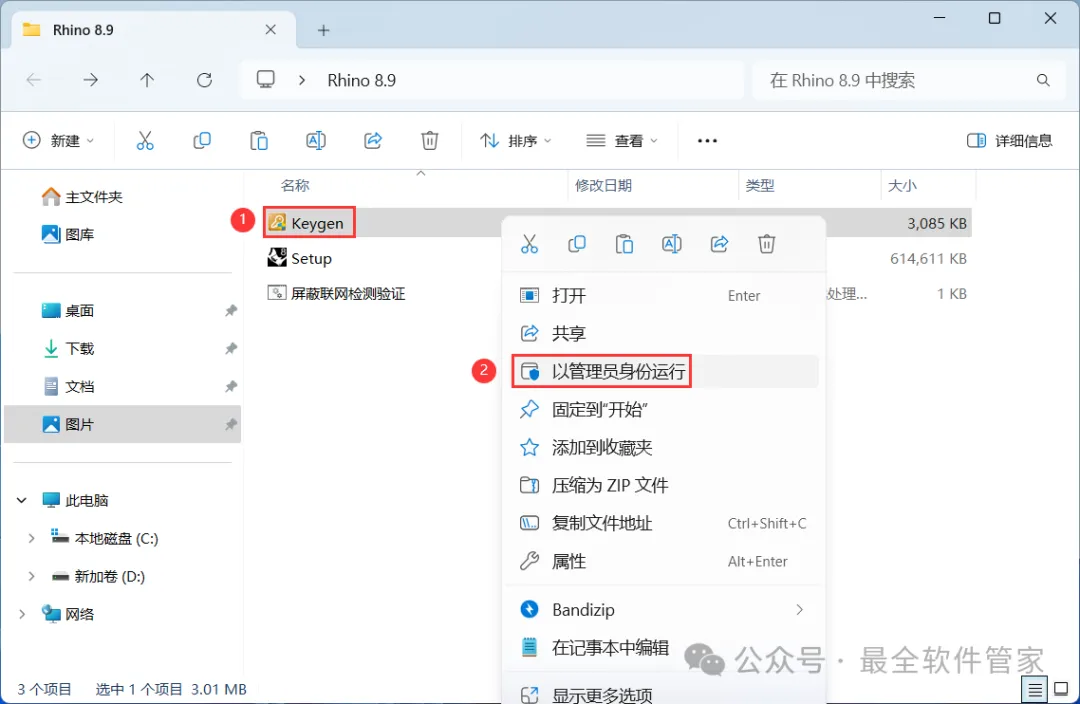Click the Share icon in the toolbar
1080x704 pixels.
373,141
